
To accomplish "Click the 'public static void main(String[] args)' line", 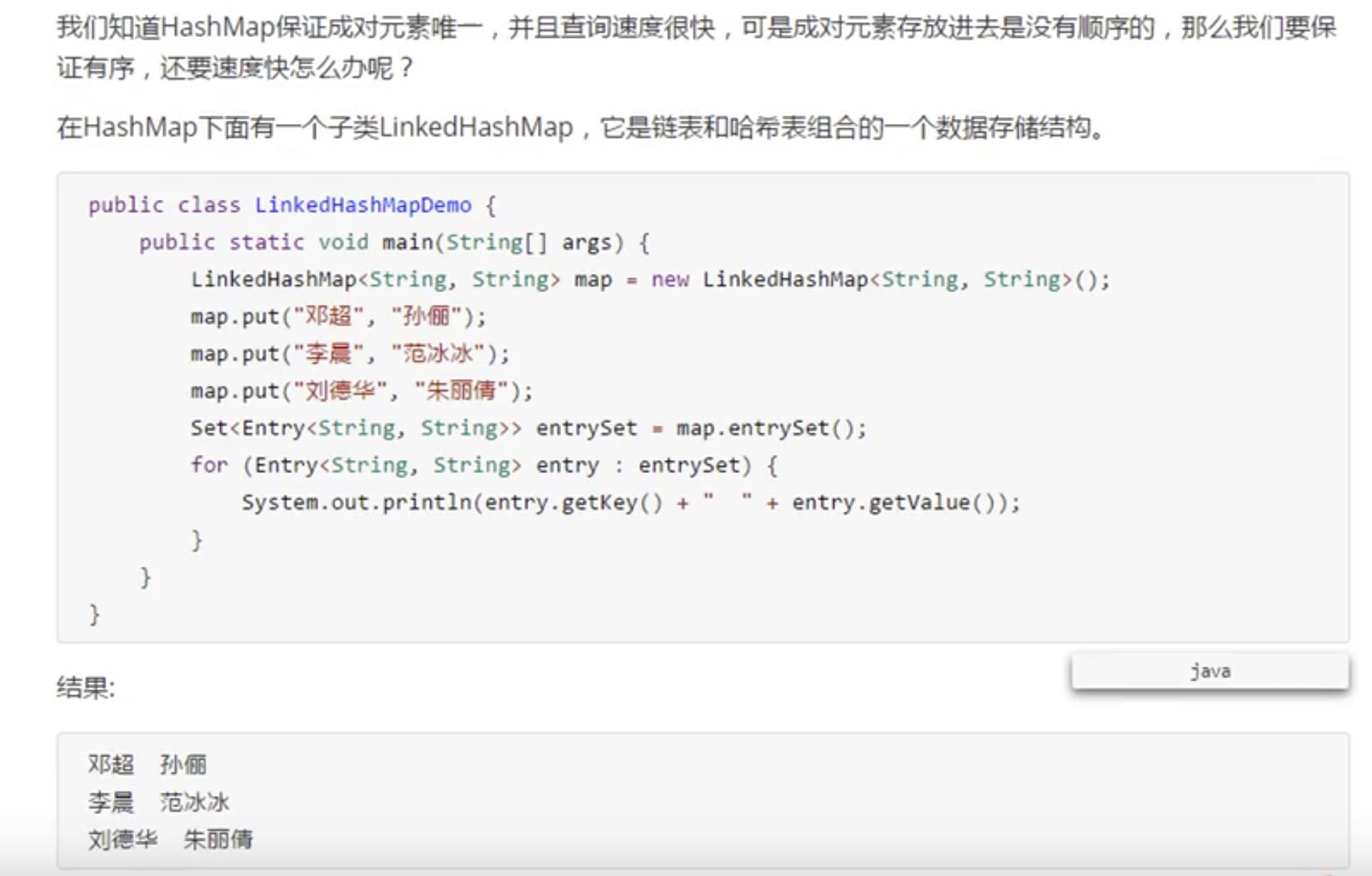I will (394, 242).
